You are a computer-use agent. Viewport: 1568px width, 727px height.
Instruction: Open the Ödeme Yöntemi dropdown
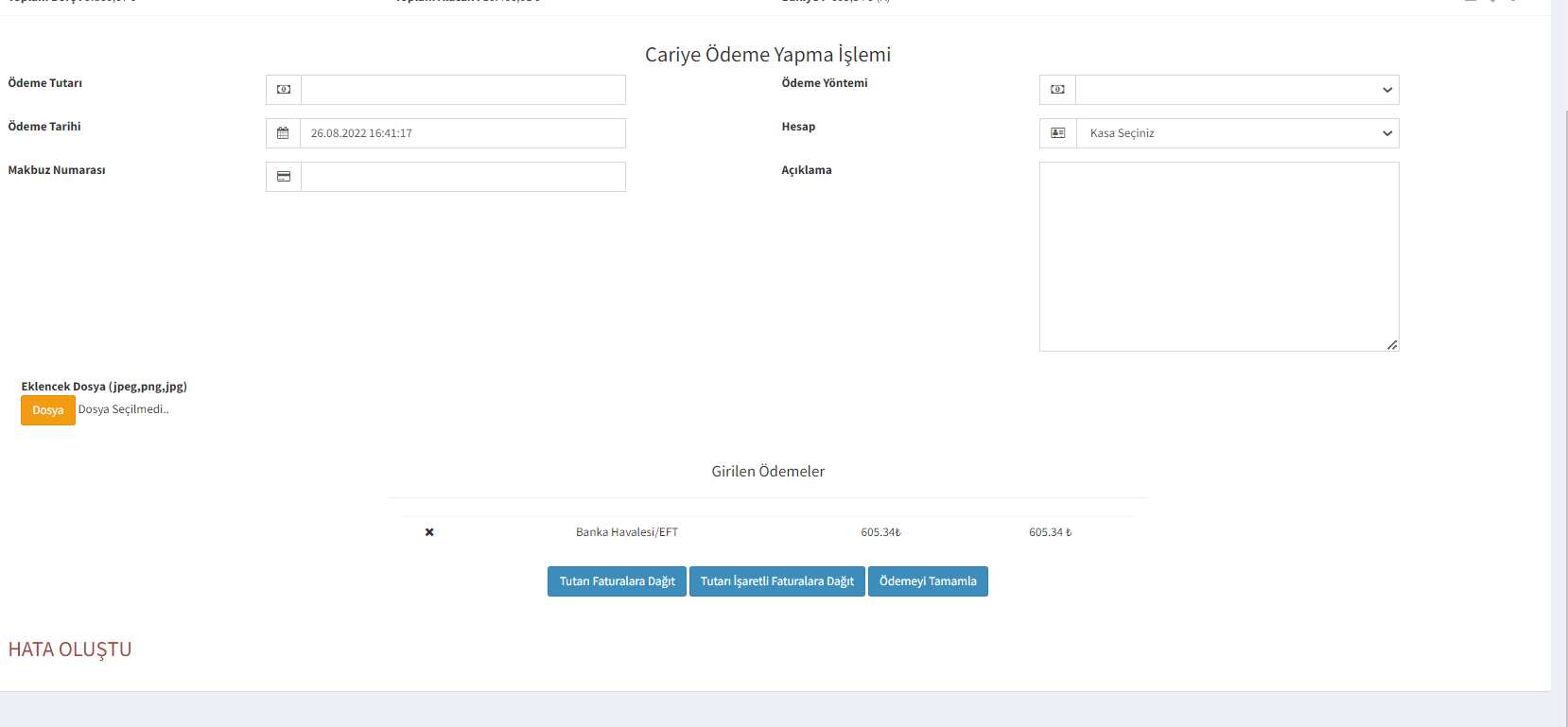[x=1237, y=90]
